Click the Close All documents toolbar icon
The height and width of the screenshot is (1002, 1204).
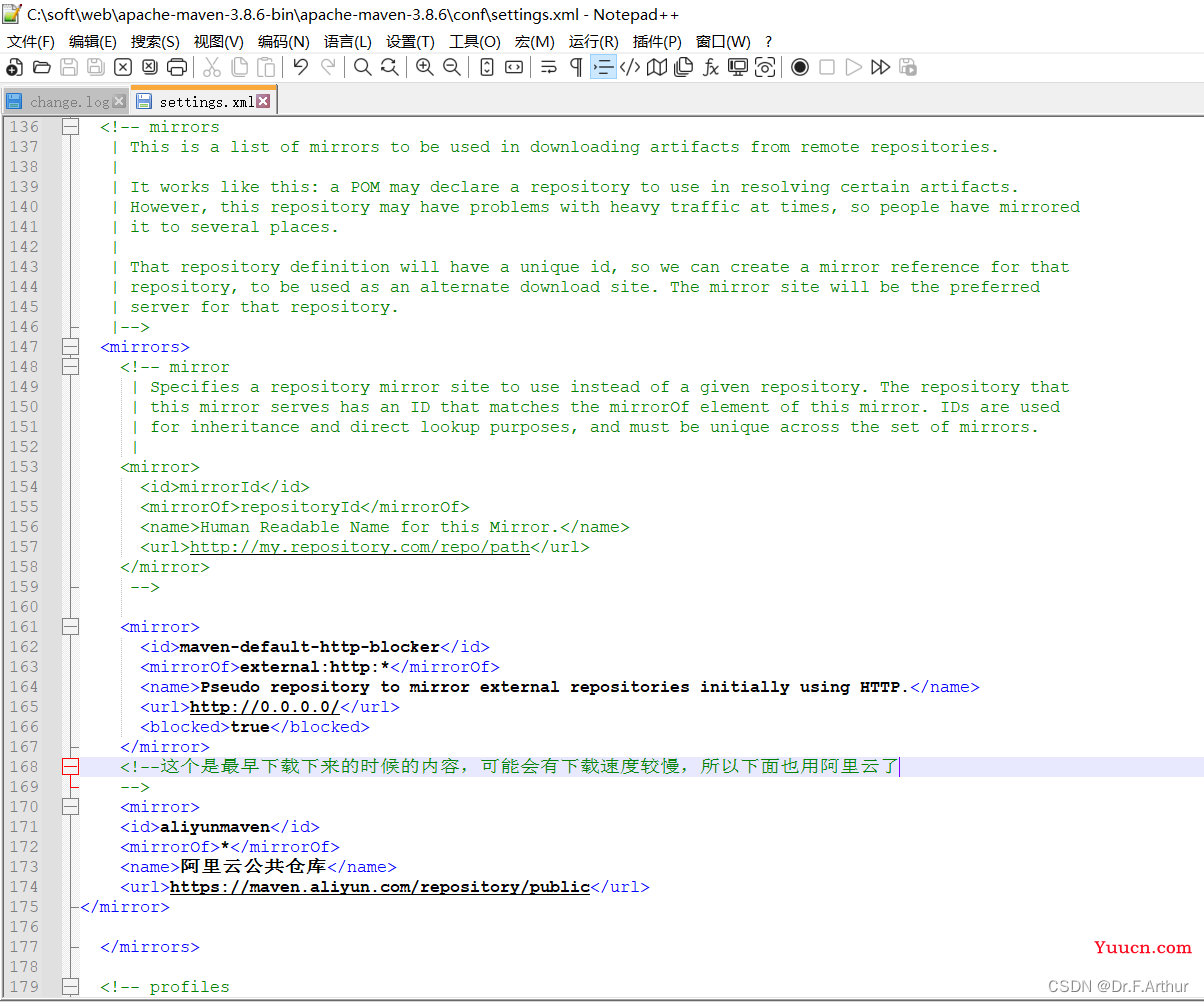click(149, 67)
